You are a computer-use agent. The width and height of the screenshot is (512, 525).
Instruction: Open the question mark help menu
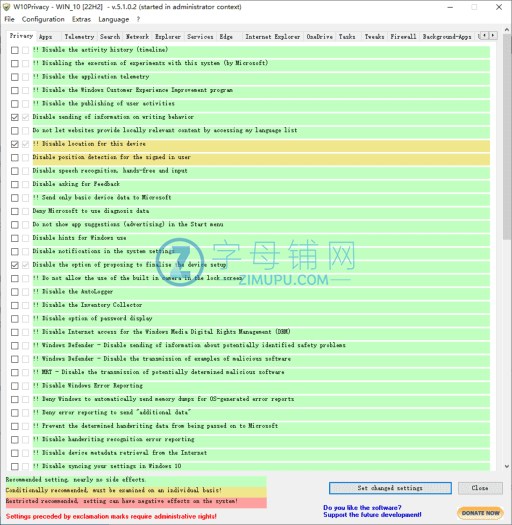coord(138,19)
